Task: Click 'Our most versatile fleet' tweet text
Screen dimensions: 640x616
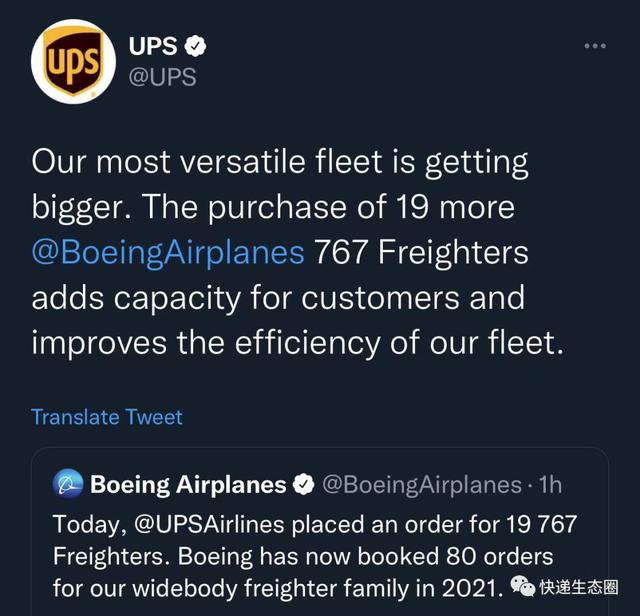Action: pos(280,163)
